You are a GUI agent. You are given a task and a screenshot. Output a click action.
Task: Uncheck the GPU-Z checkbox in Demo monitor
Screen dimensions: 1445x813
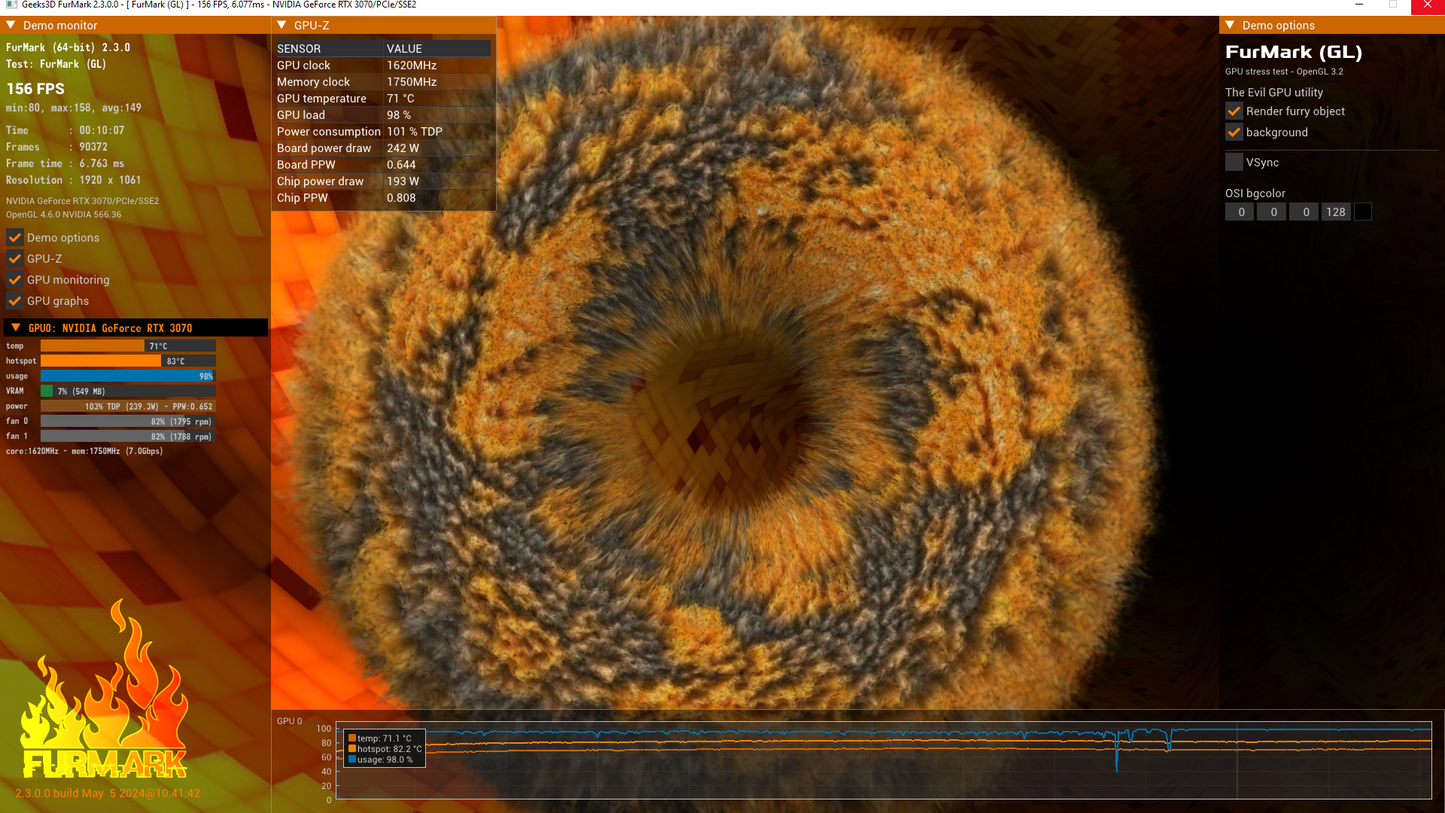click(x=15, y=259)
